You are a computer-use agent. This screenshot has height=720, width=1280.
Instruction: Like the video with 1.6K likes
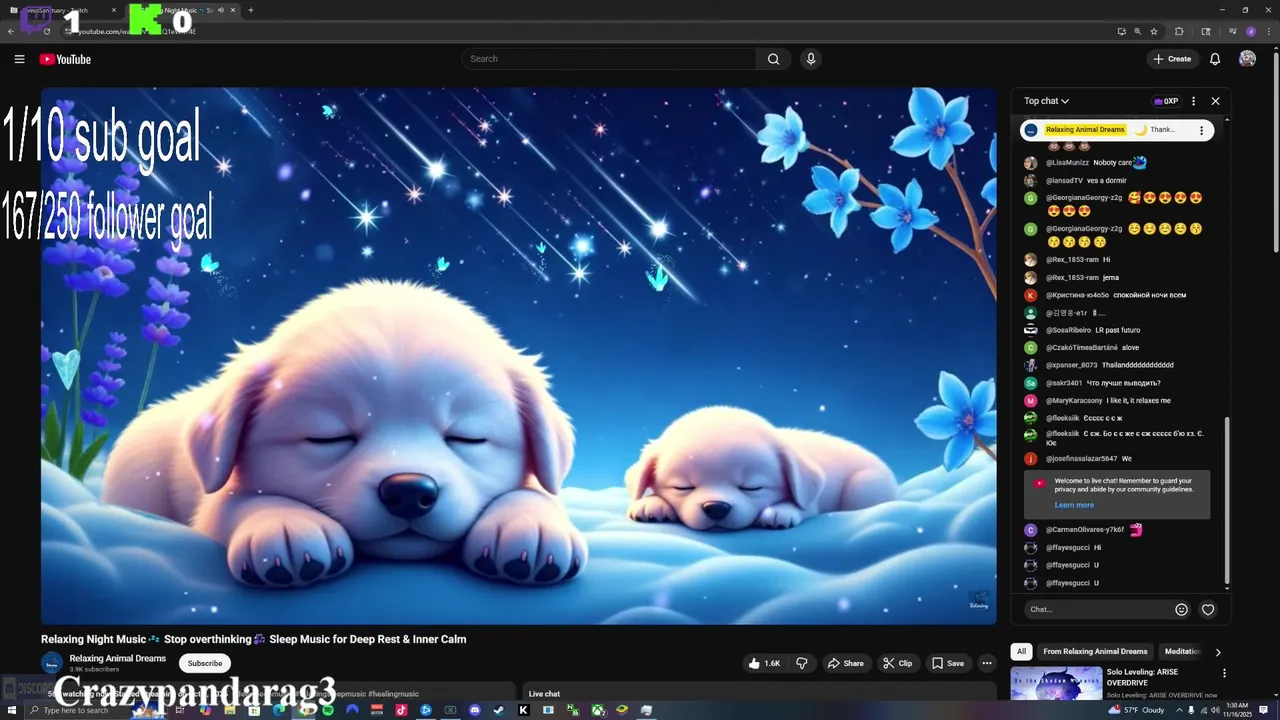pos(765,663)
